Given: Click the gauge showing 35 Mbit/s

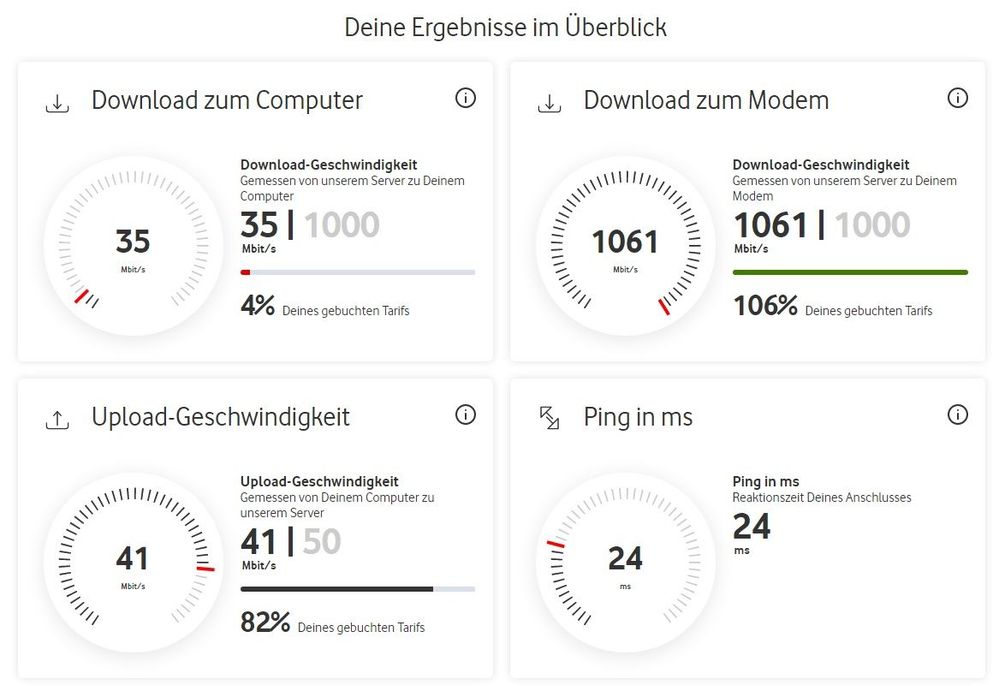Looking at the screenshot, I should click(x=132, y=243).
